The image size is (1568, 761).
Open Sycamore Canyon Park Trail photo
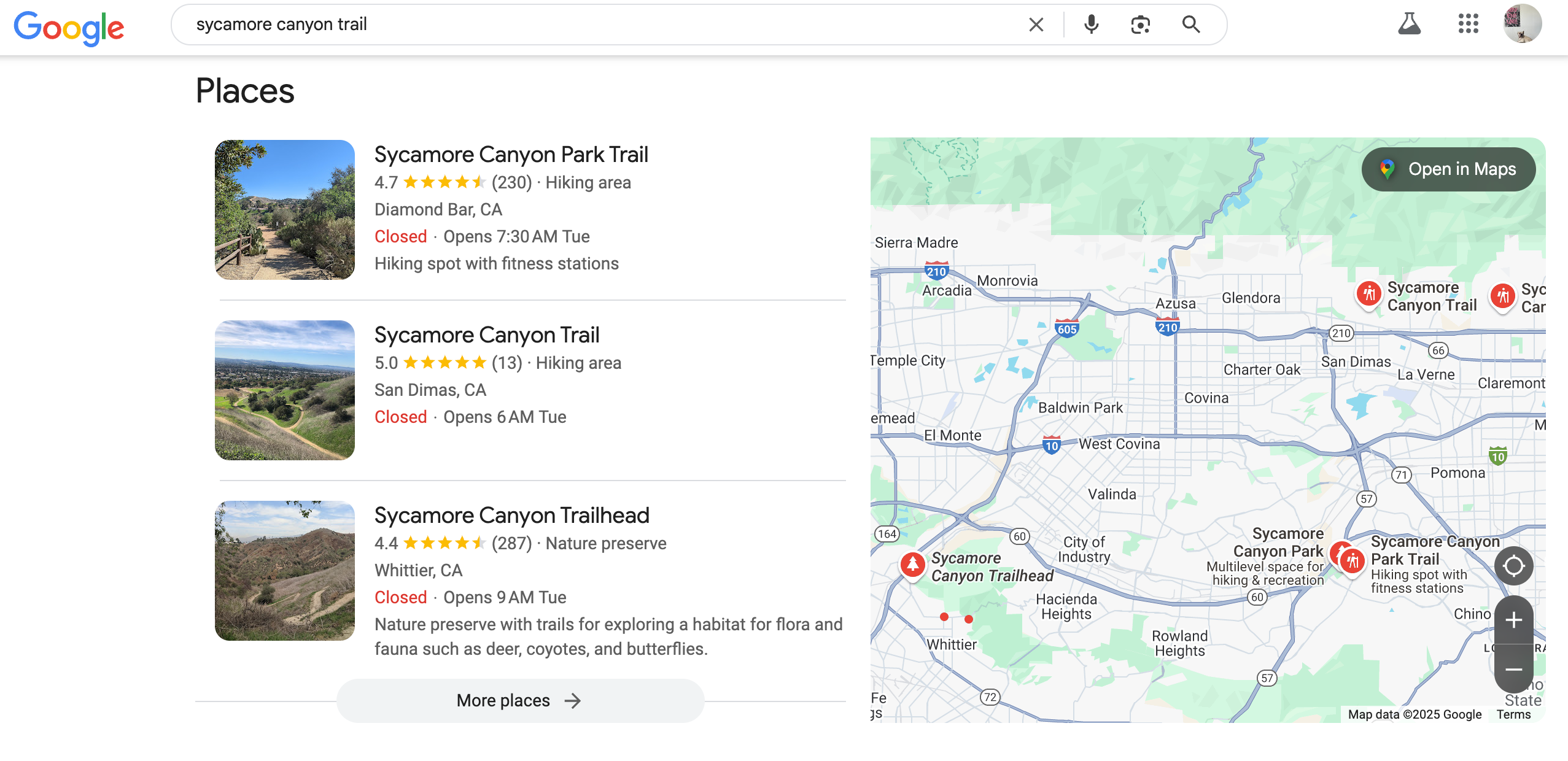(x=285, y=210)
